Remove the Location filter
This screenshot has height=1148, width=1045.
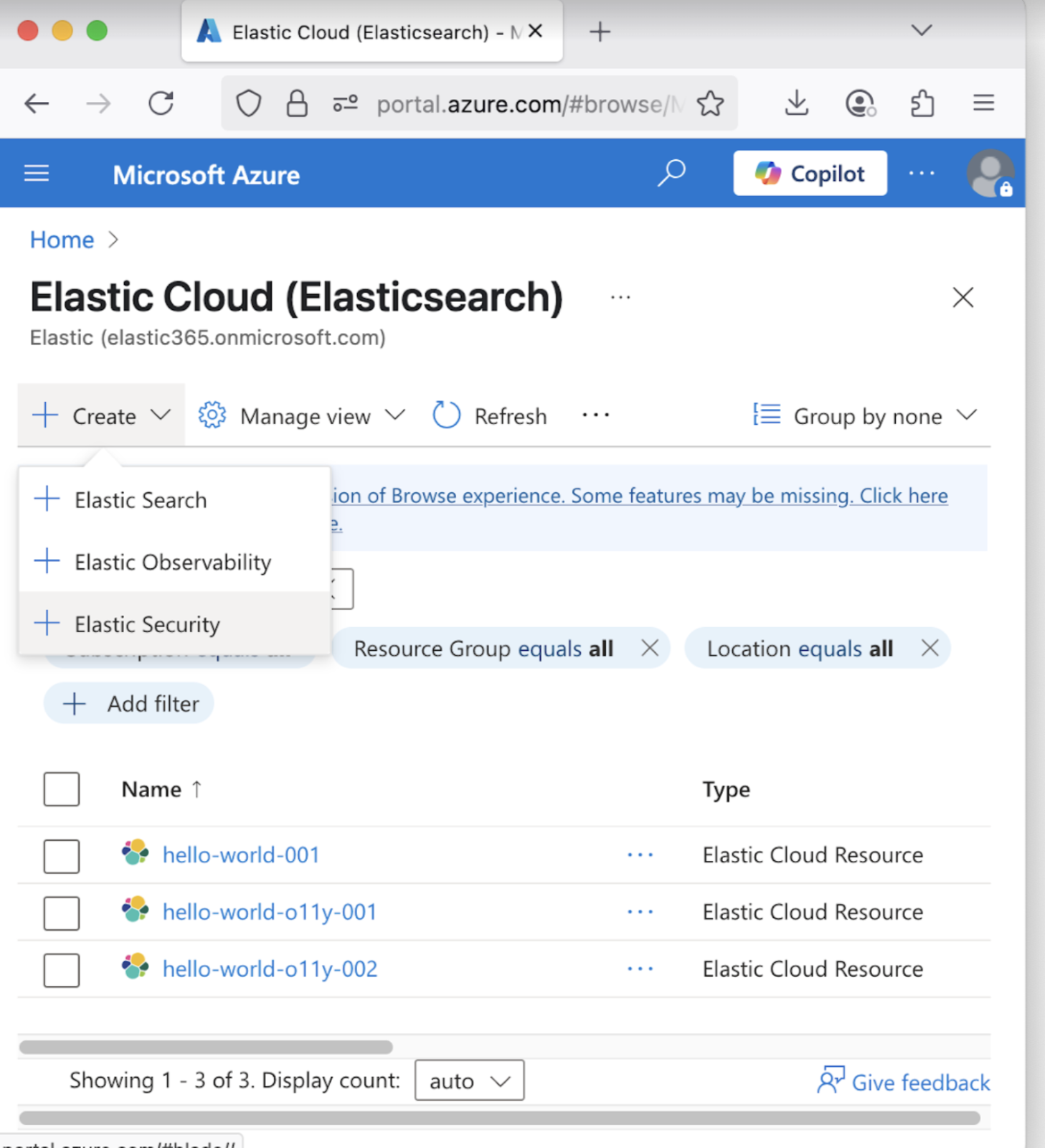930,648
